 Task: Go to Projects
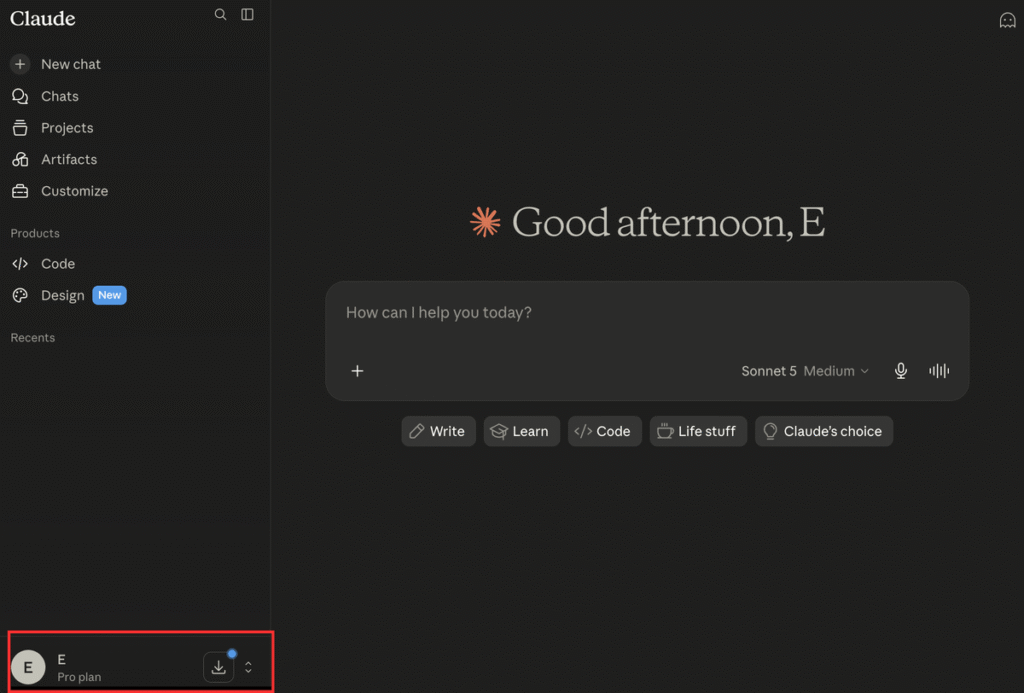click(52, 128)
